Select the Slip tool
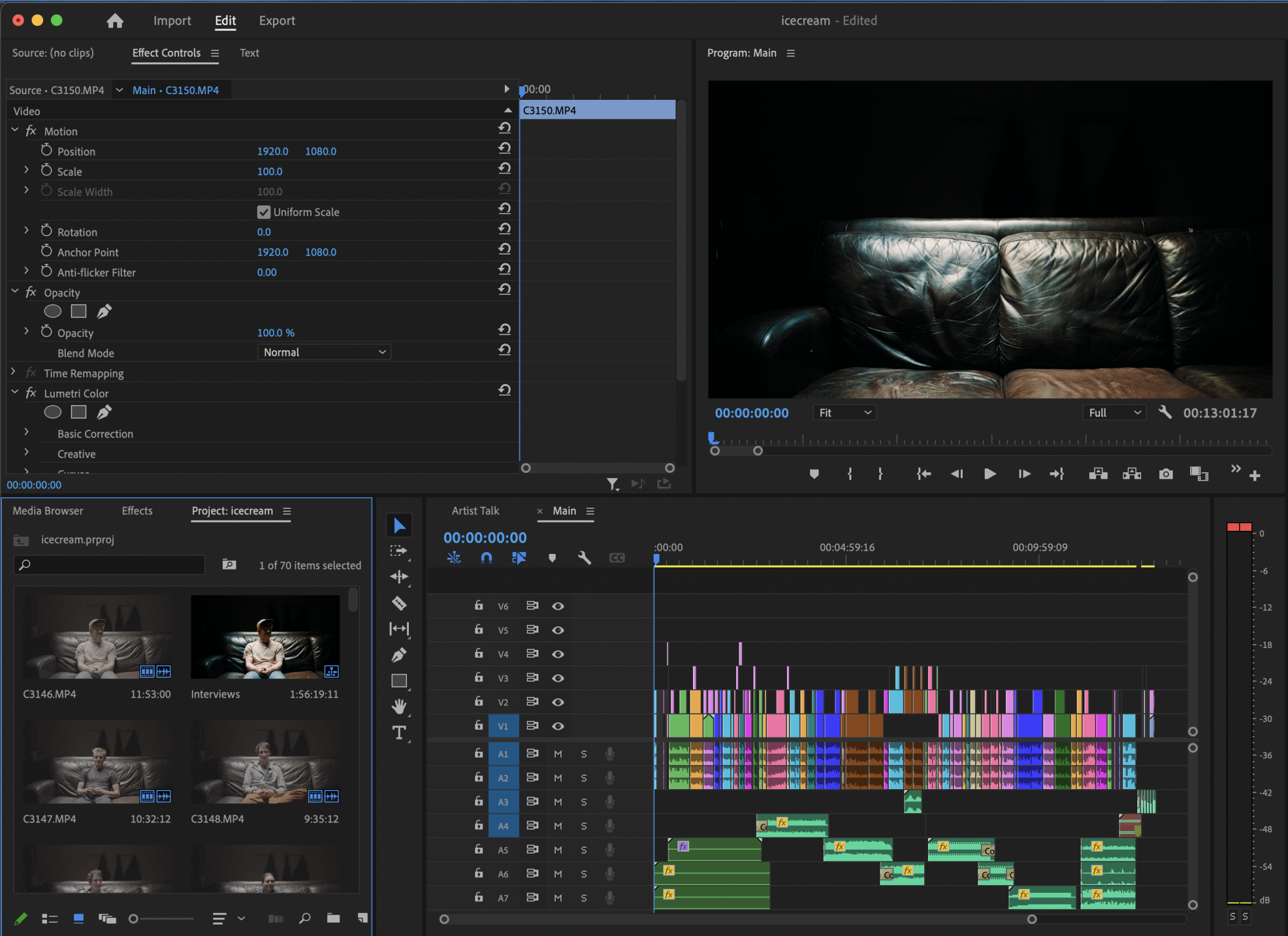This screenshot has width=1288, height=936. tap(399, 629)
